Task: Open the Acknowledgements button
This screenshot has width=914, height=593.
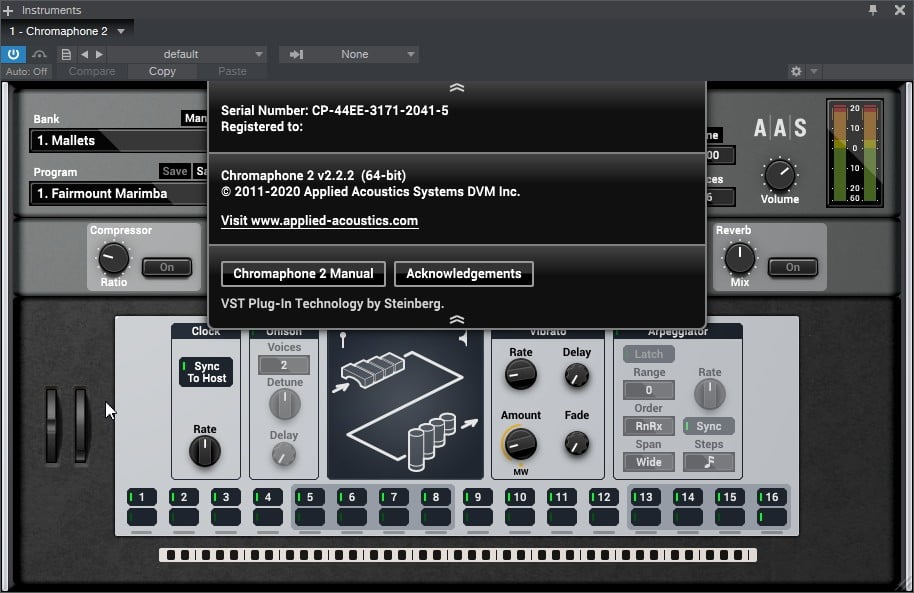Action: 463,274
